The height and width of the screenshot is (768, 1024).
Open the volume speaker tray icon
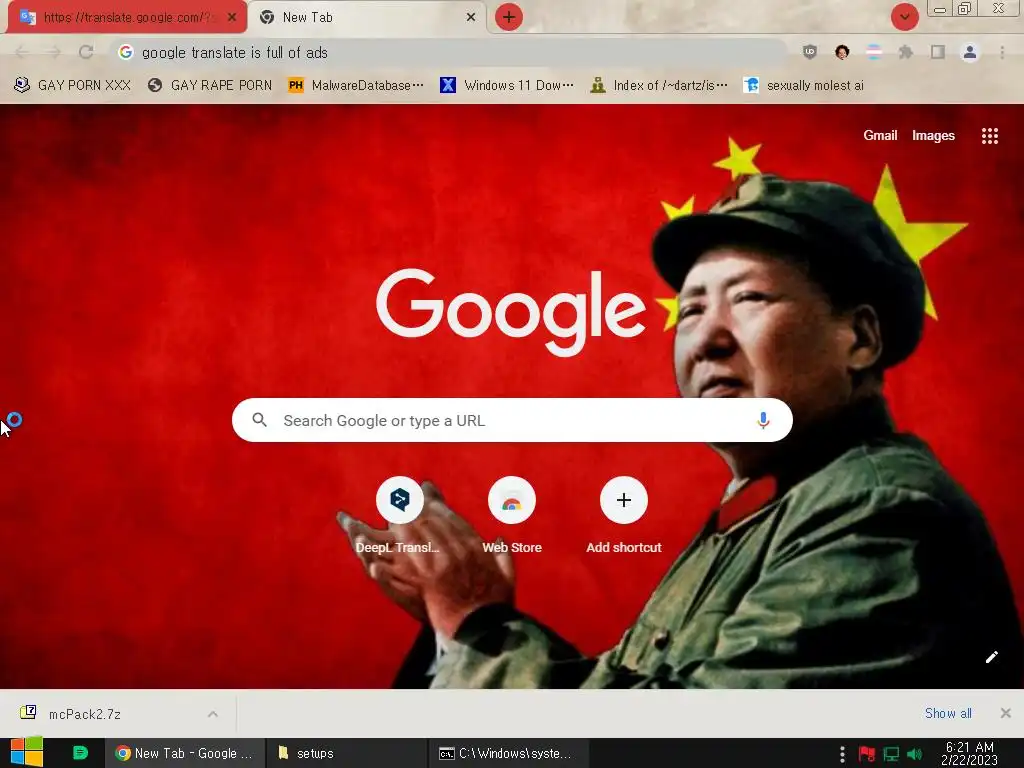914,754
